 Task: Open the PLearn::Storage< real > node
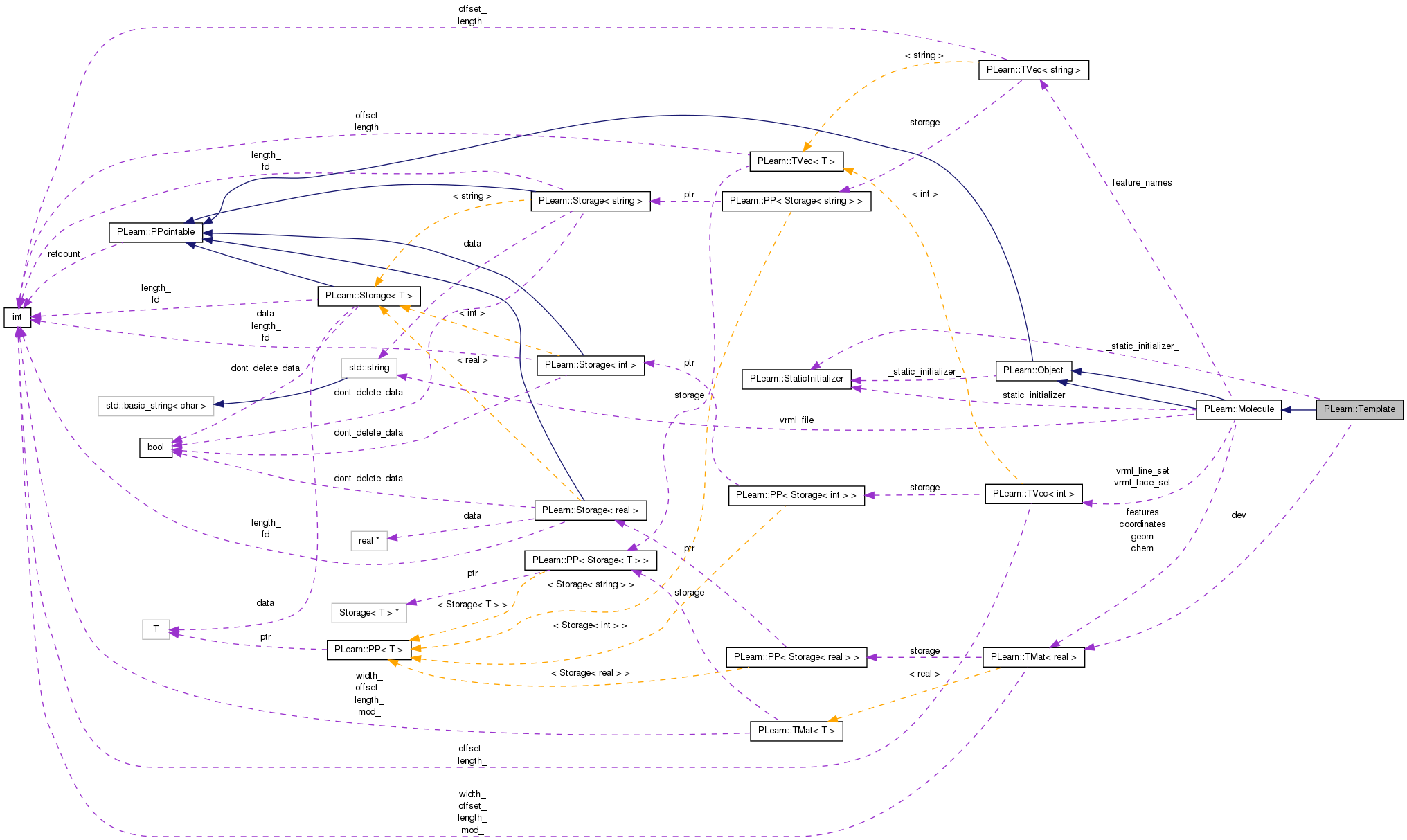click(x=590, y=510)
